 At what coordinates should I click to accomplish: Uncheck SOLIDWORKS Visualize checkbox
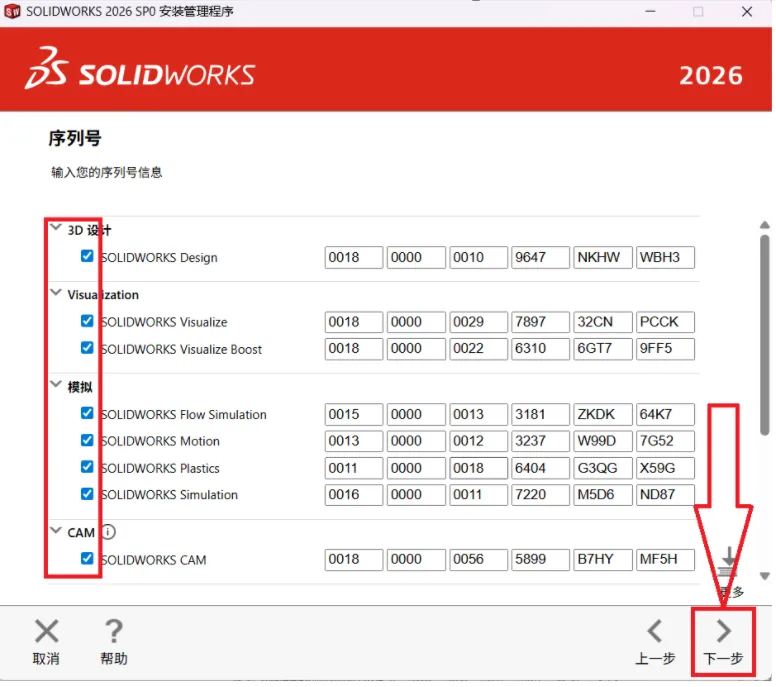click(x=87, y=323)
